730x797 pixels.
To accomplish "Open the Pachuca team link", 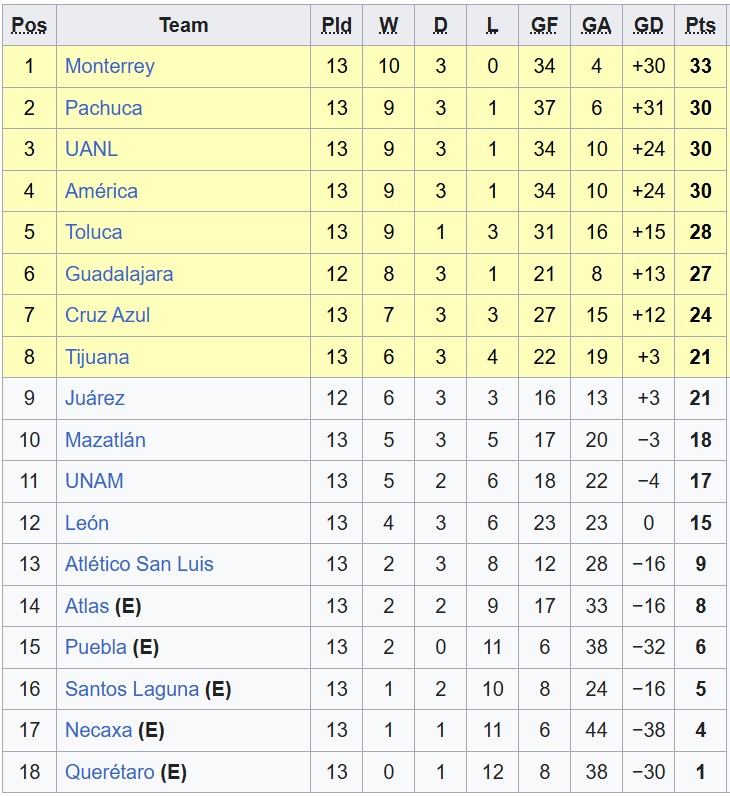I will pos(104,108).
